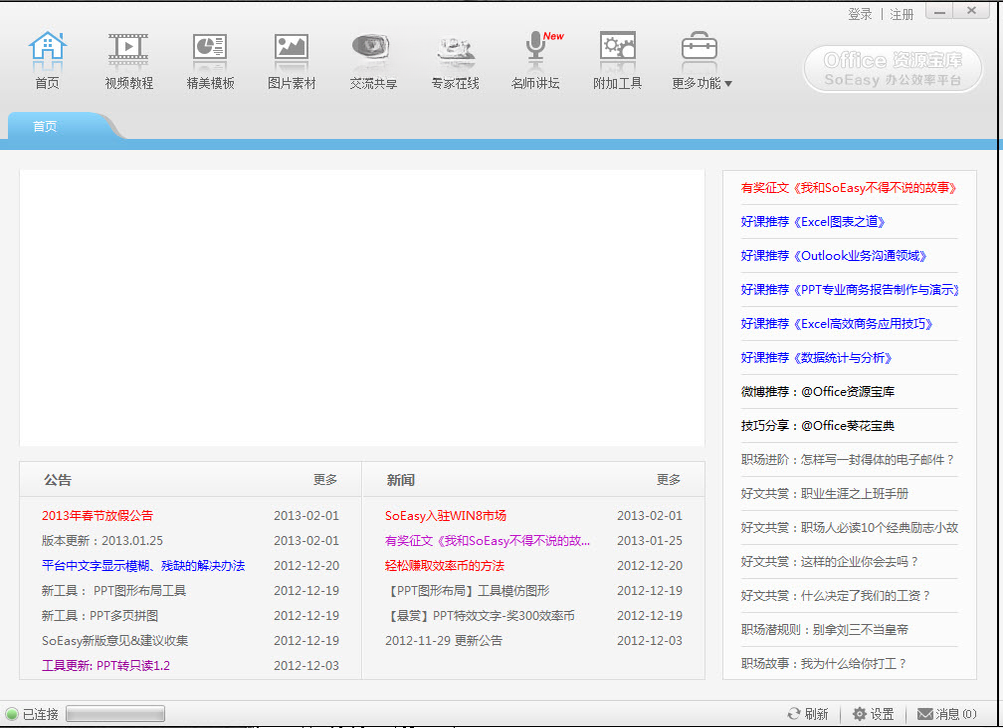The width and height of the screenshot is (1003, 728).
Task: Open 平台中文字显示模糊、残缺的解决办法
Action: [x=143, y=566]
